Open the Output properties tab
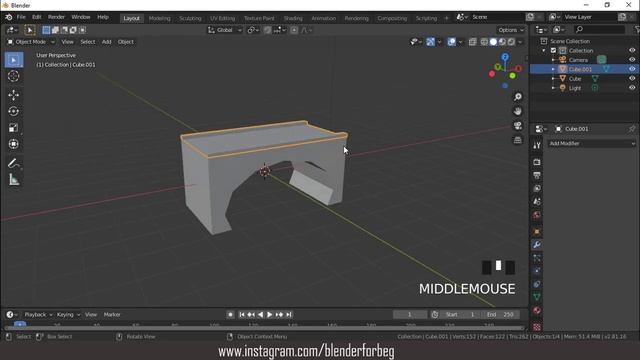Viewport: 640px width, 360px height. point(537,176)
